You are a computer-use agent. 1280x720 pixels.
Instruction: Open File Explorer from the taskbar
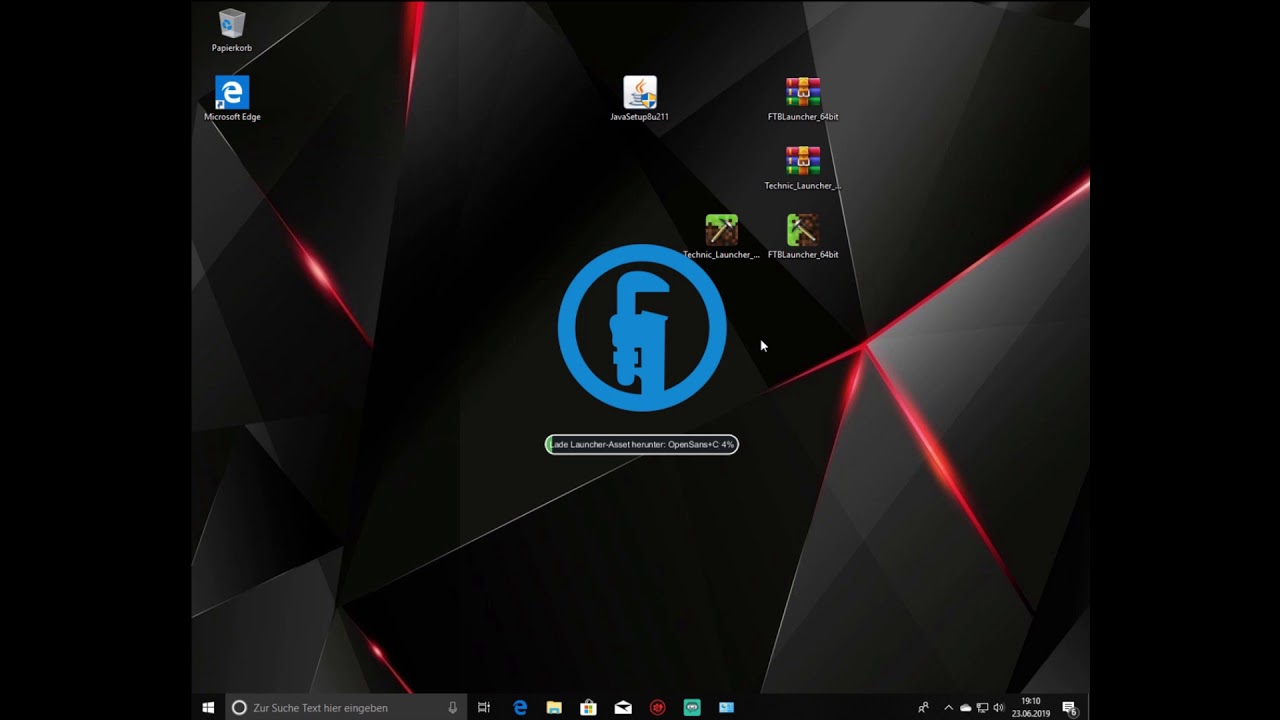point(554,707)
